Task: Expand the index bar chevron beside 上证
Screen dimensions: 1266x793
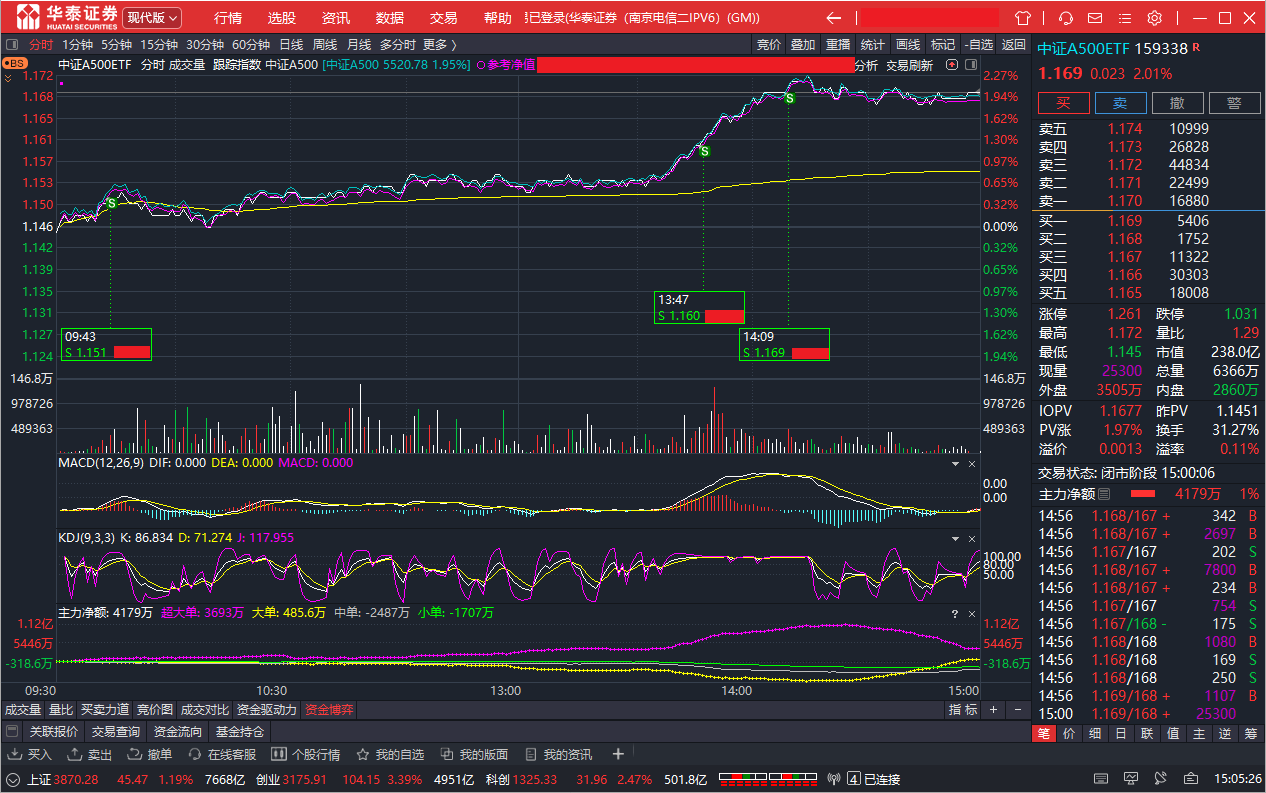Action: point(13,779)
